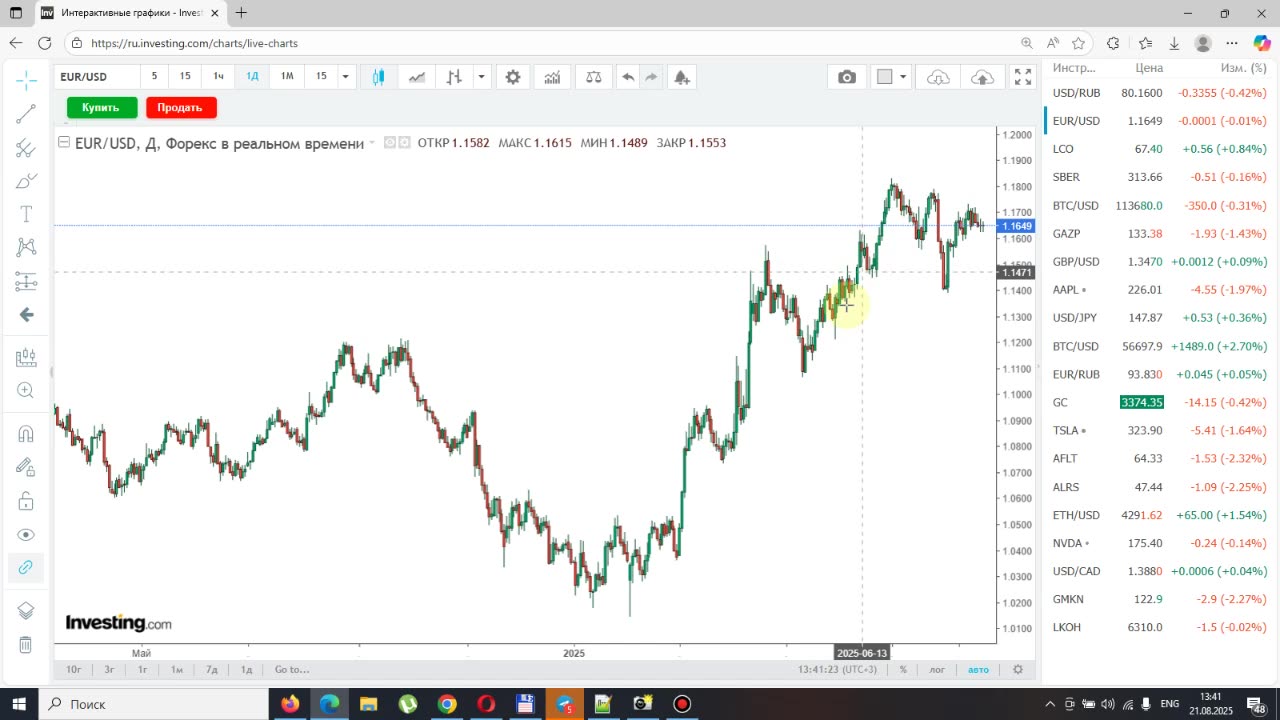Toggle the лог logarithmic scale
This screenshot has width=1280, height=720.
coord(937,669)
